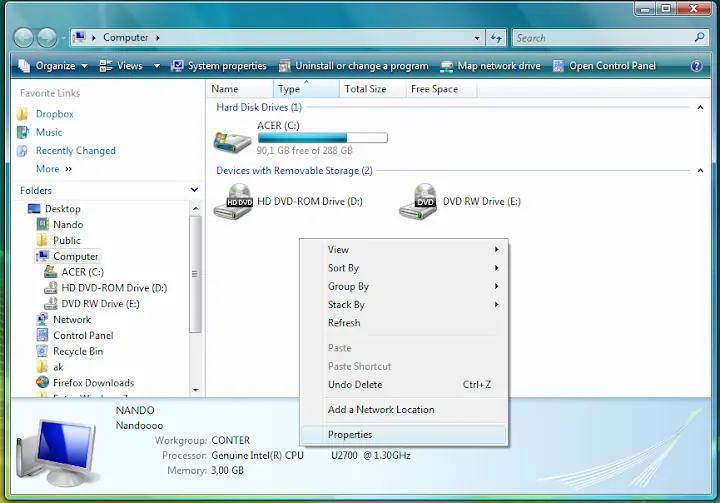
Task: Choose Properties from context menu
Action: pyautogui.click(x=404, y=435)
